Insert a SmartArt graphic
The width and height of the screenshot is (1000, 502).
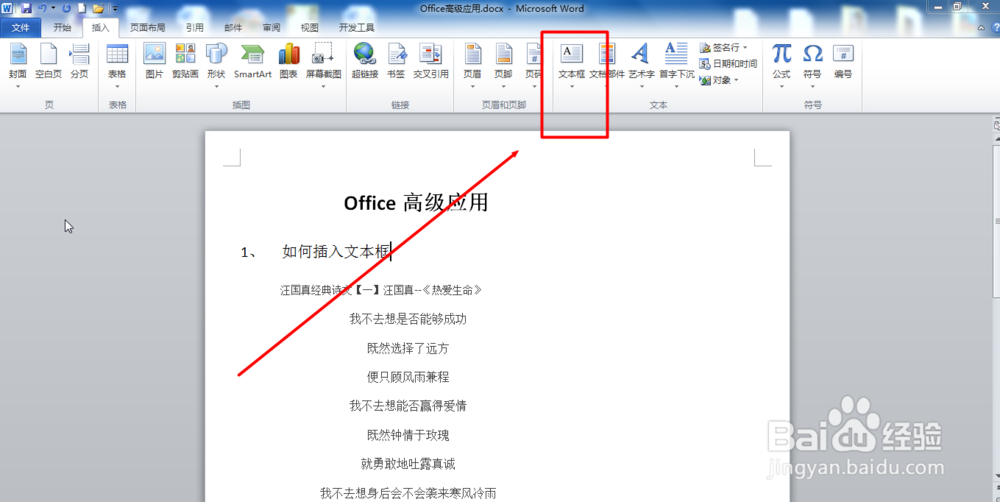pos(253,61)
